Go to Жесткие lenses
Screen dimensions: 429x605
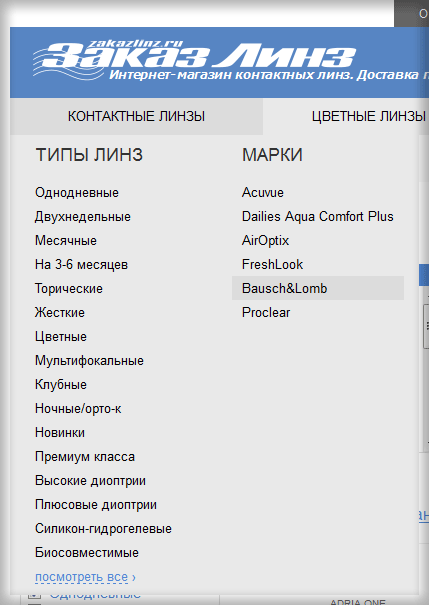tap(60, 313)
